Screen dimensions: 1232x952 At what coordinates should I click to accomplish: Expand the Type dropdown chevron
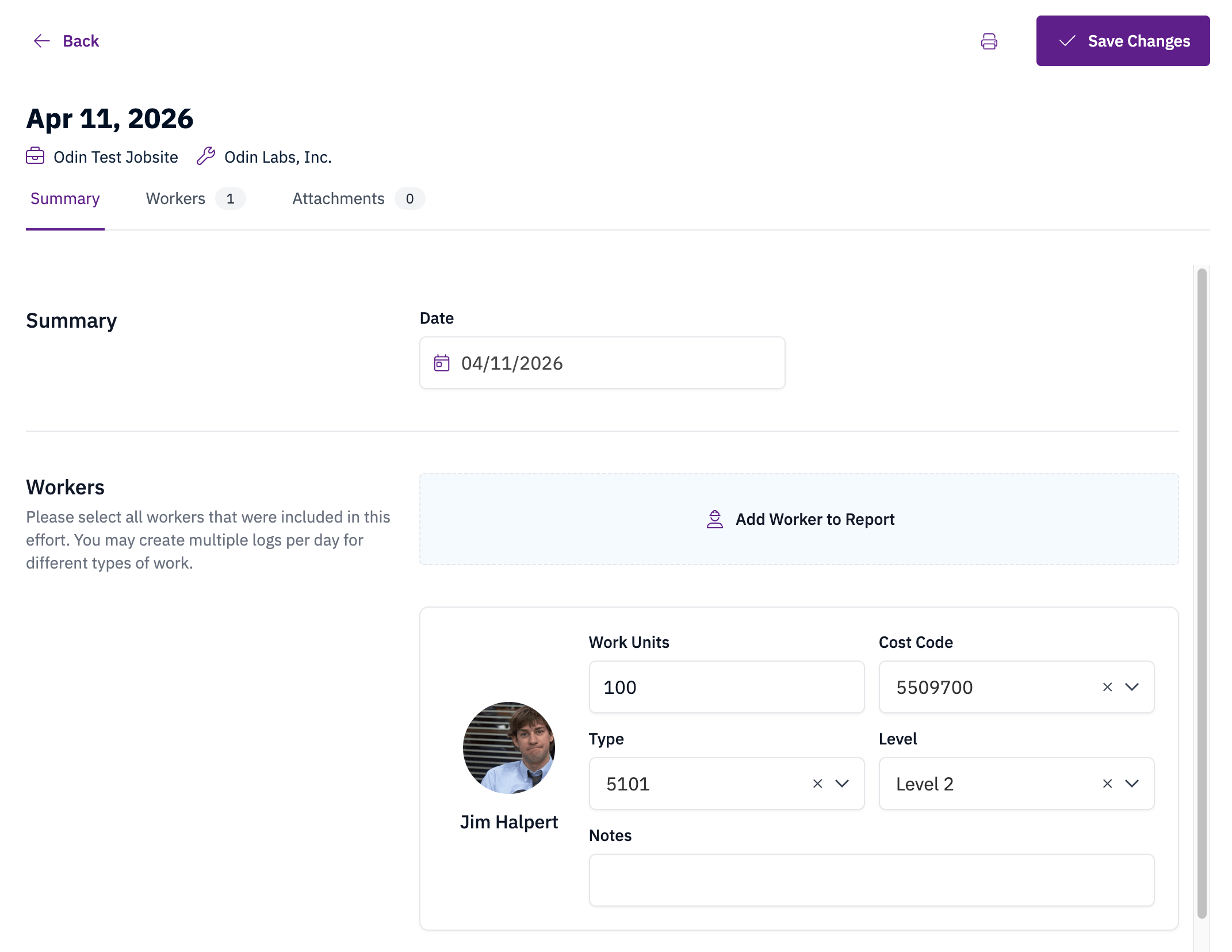[842, 784]
